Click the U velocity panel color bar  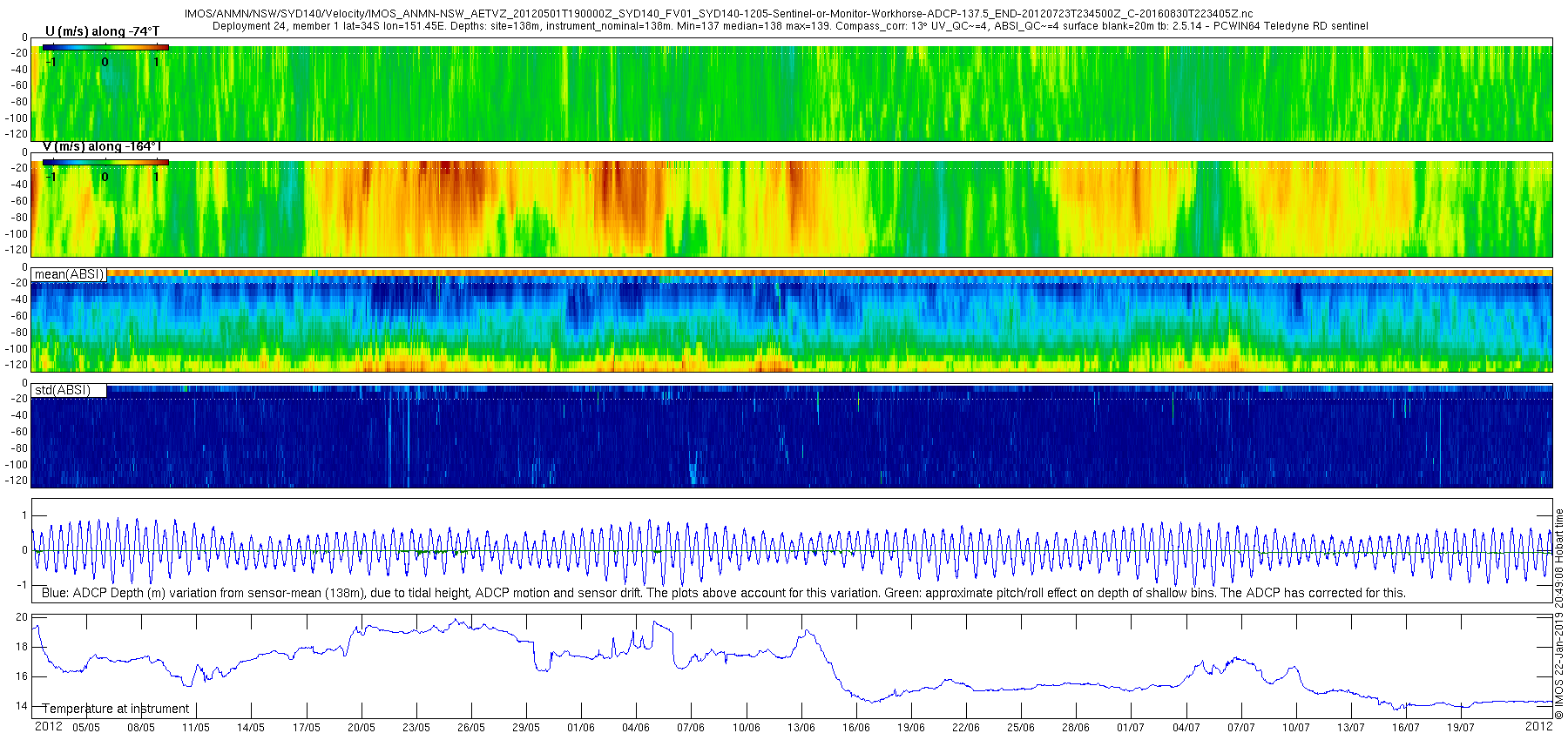click(105, 47)
